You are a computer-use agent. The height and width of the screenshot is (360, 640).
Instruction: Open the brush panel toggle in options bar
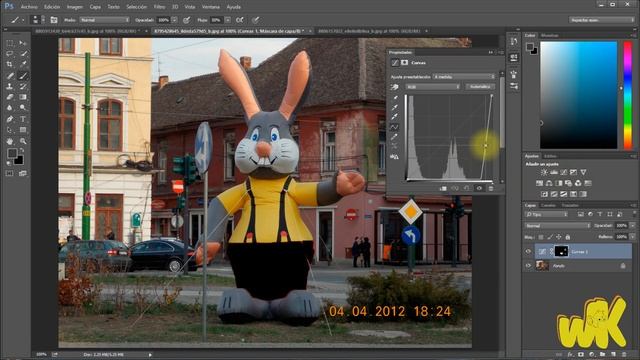(54, 20)
